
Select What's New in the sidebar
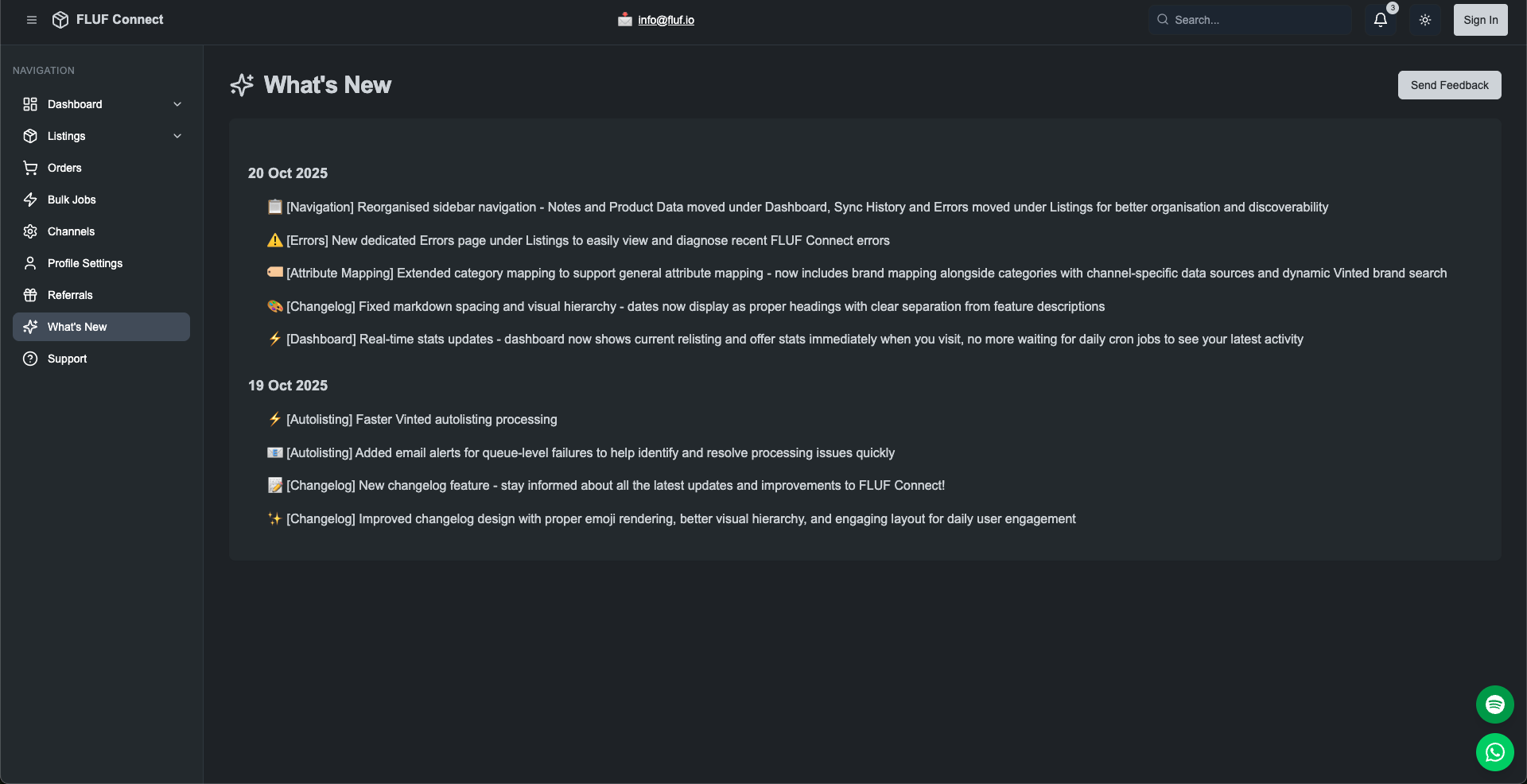(x=77, y=327)
